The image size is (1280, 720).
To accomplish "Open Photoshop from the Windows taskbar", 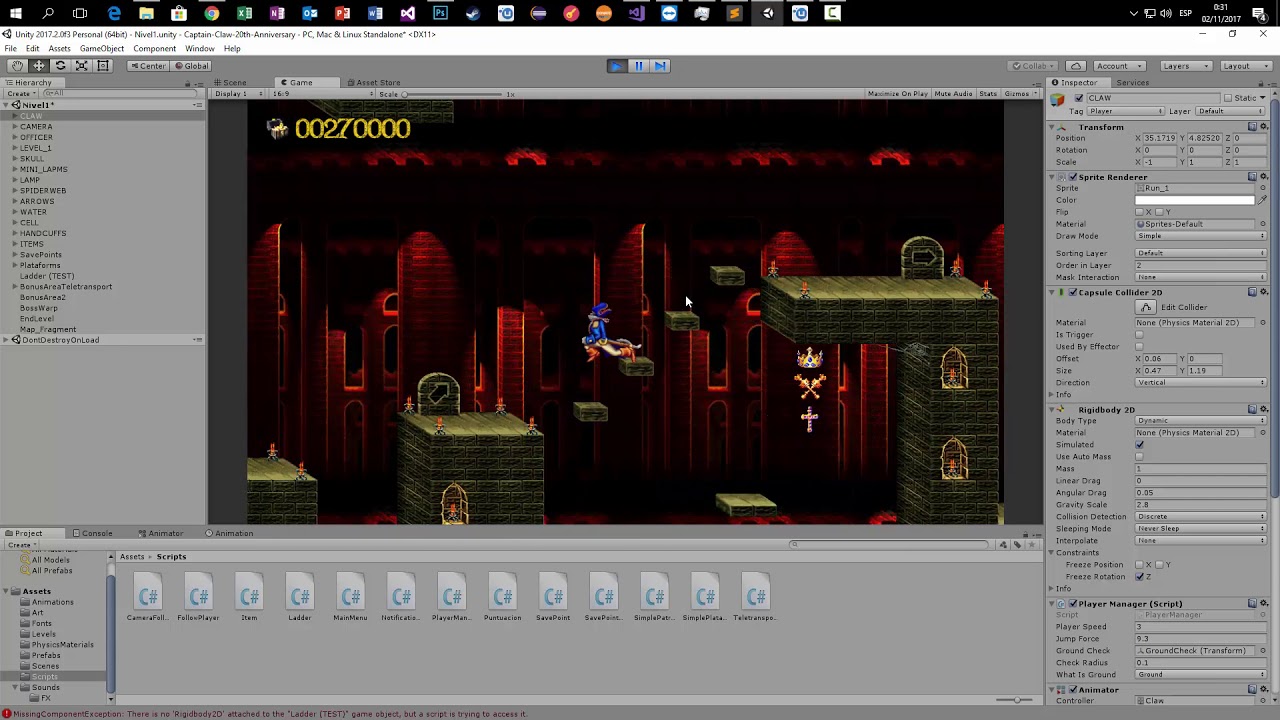I will point(440,13).
